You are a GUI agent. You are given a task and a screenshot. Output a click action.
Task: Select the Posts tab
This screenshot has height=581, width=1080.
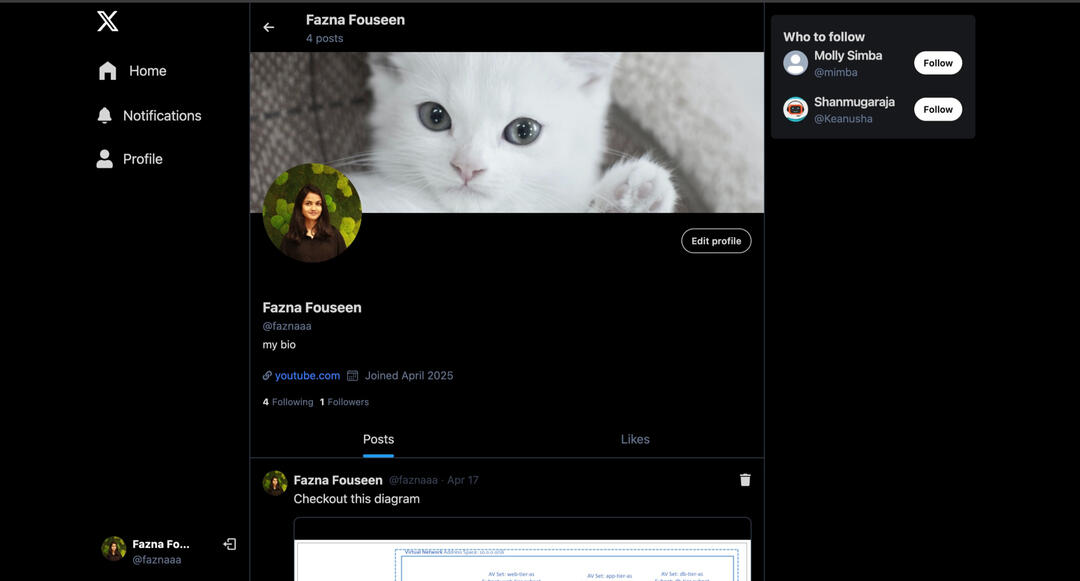378,439
